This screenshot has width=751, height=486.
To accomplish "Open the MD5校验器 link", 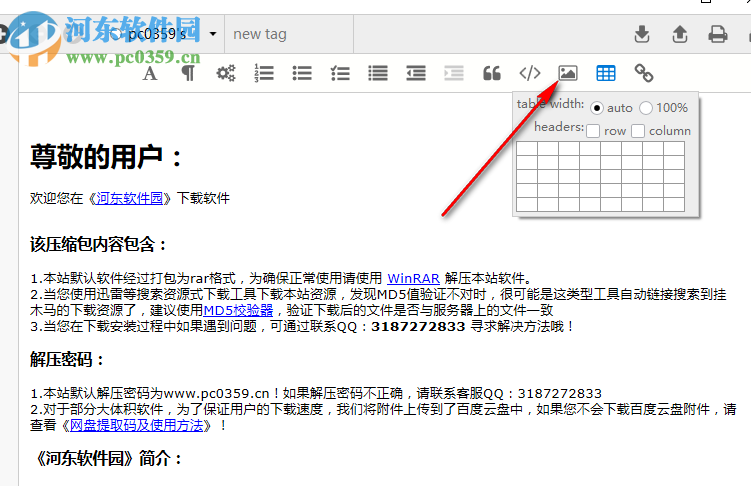I will (x=238, y=310).
